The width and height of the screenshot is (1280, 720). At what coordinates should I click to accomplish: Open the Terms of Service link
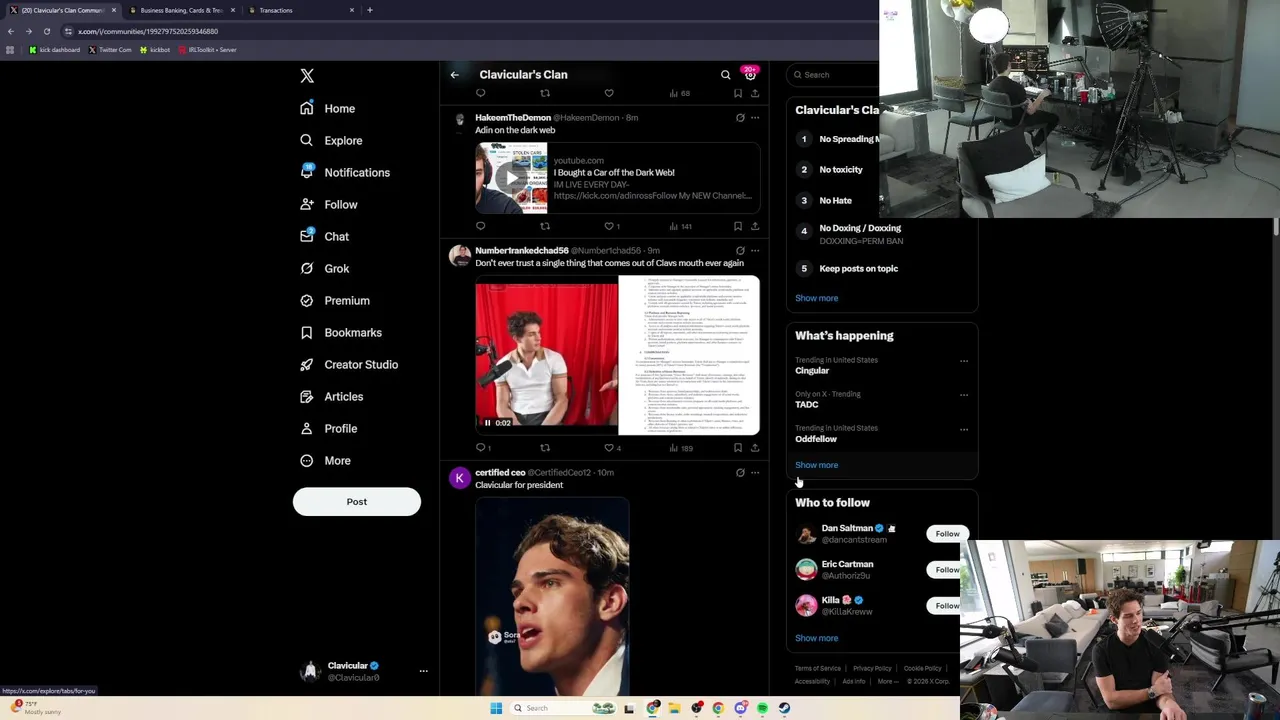coord(818,668)
